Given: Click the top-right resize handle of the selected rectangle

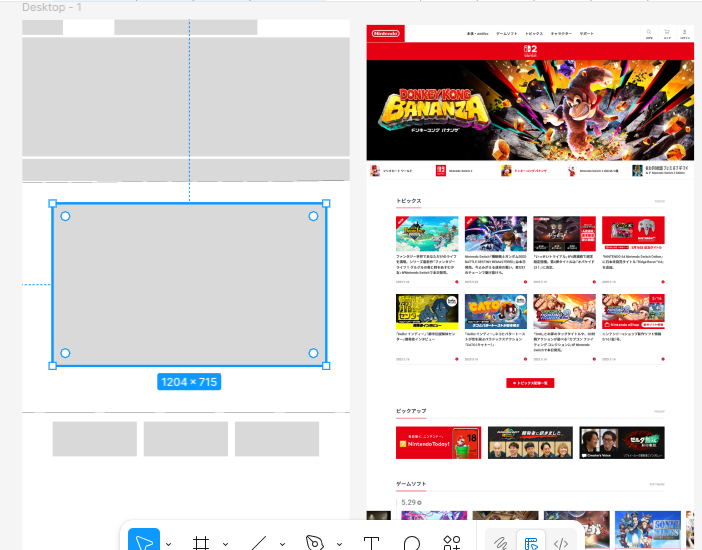Looking at the screenshot, I should [326, 203].
